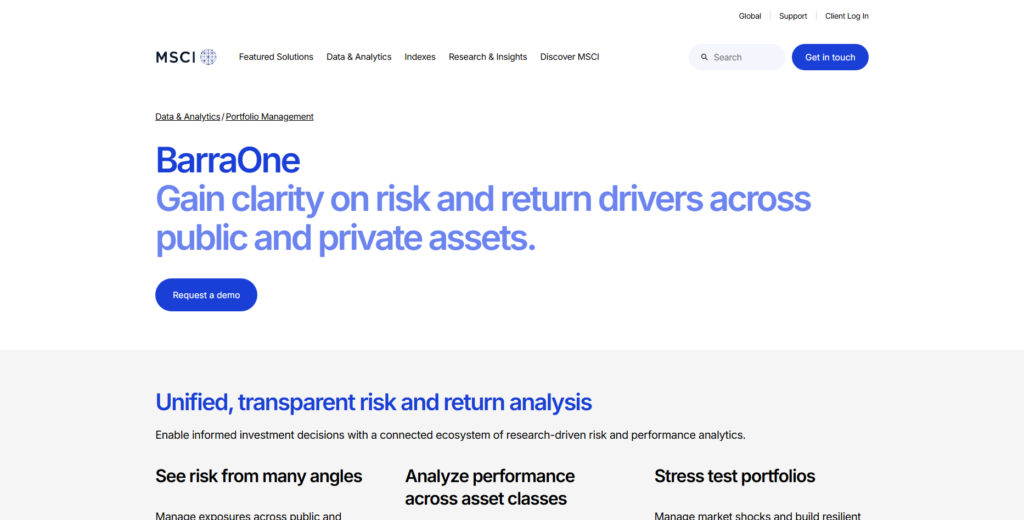Click the Request a demo button
The image size is (1024, 520).
click(x=206, y=295)
